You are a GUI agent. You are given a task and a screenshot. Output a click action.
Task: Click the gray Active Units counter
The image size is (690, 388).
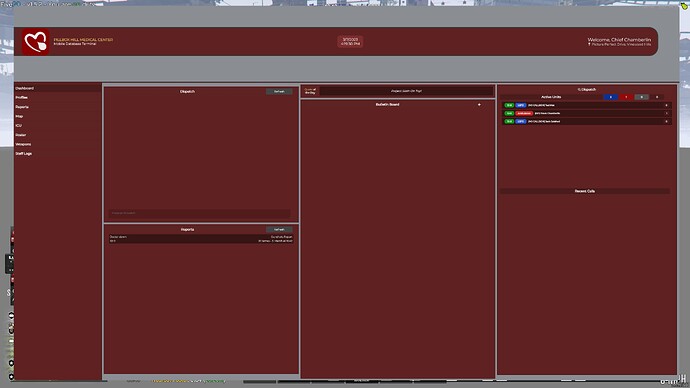click(642, 97)
